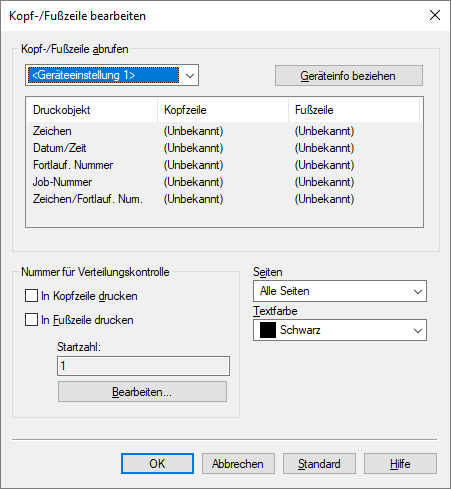Expand the Alle Seiten dropdown
Image resolution: width=451 pixels, height=489 pixels.
tap(340, 291)
